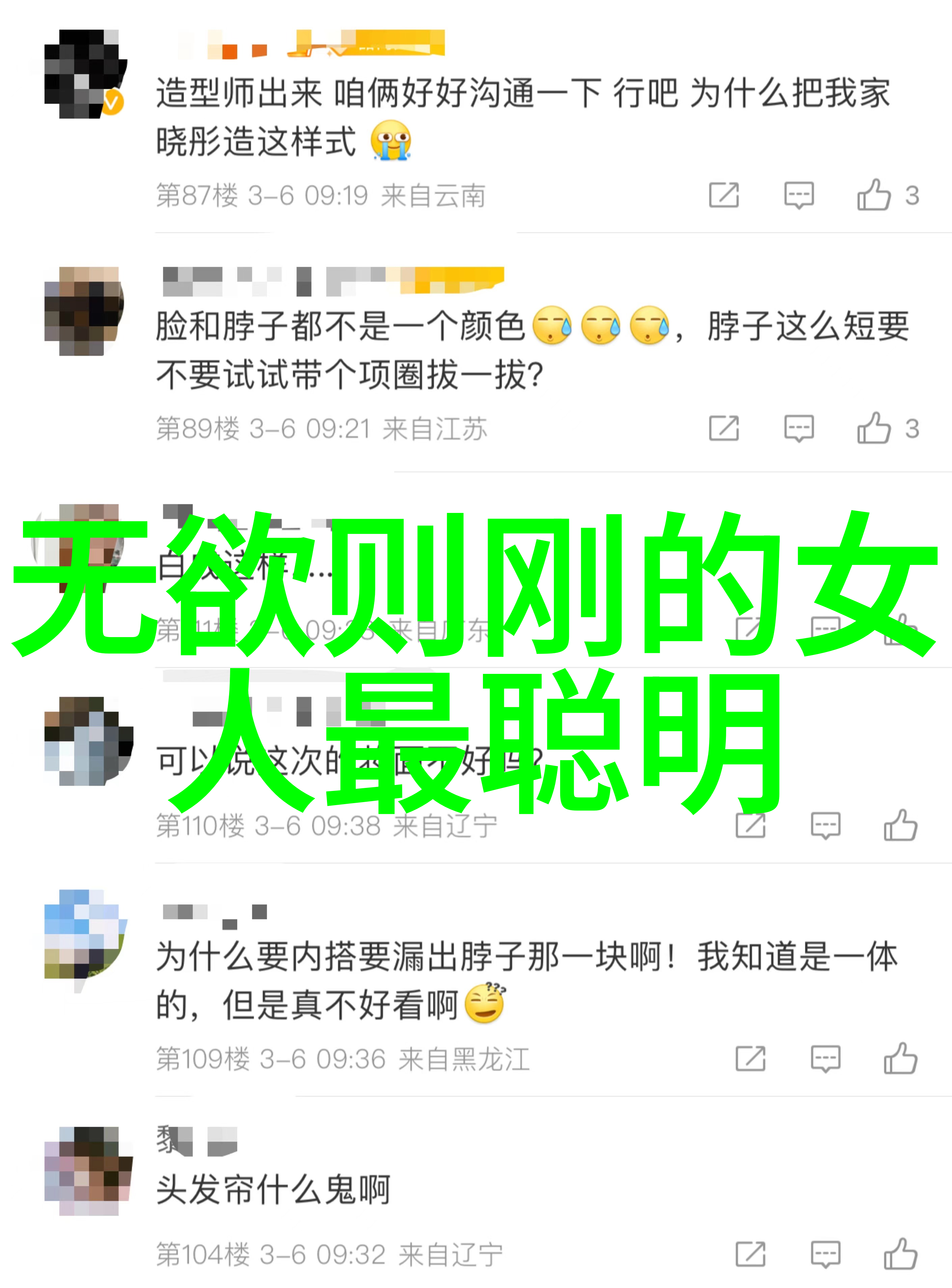Reply to the 第110楼 comment
Image resolution: width=952 pixels, height=1288 pixels.
pos(826,826)
